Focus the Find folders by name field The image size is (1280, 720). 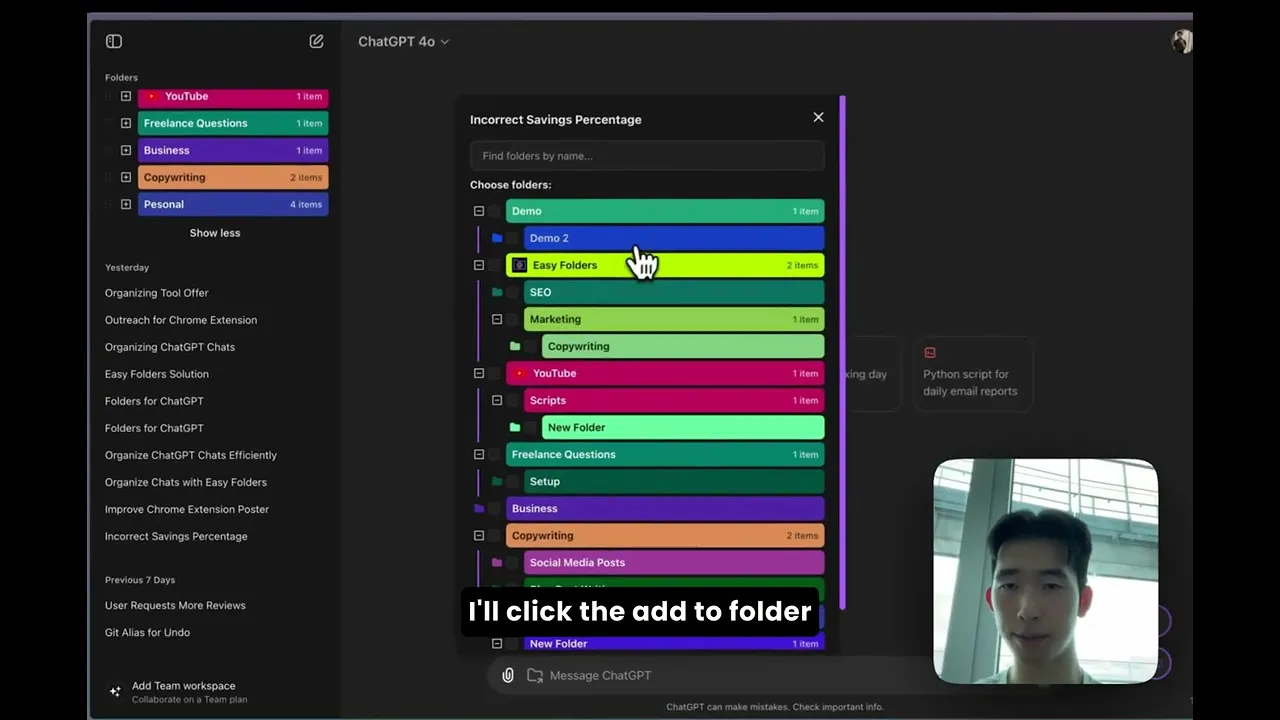(647, 156)
